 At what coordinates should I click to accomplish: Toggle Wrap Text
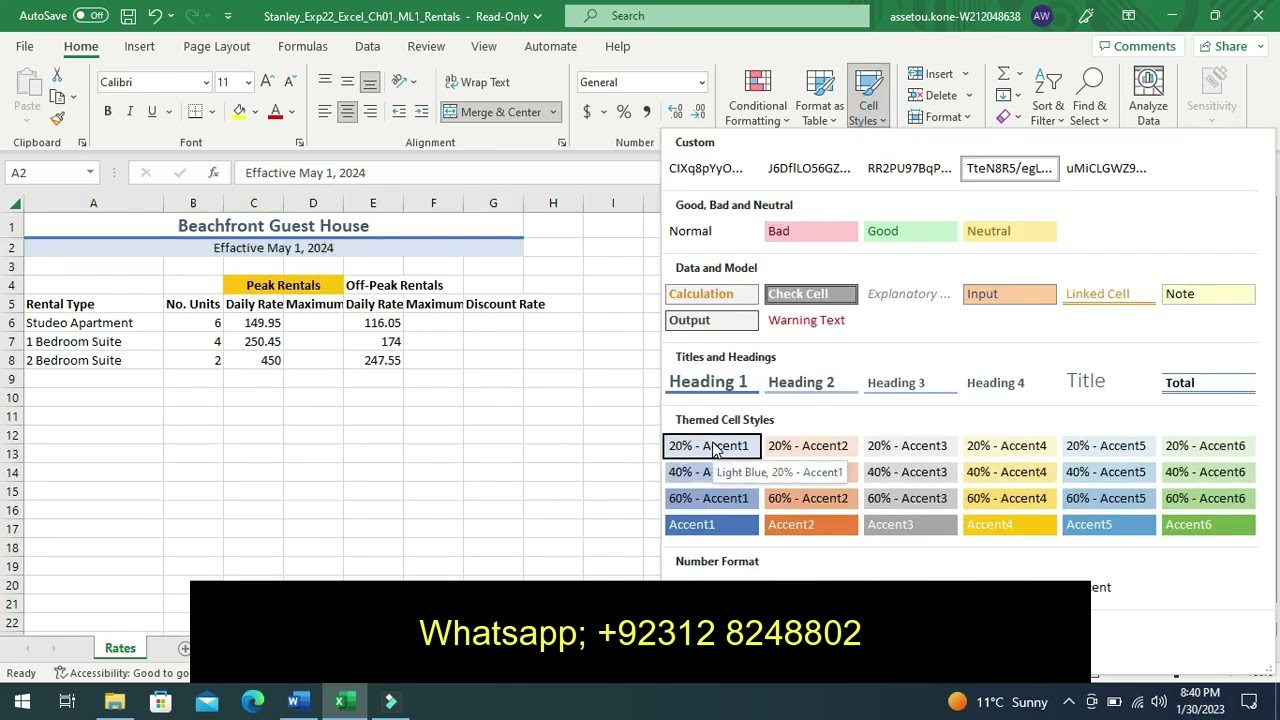coord(476,82)
